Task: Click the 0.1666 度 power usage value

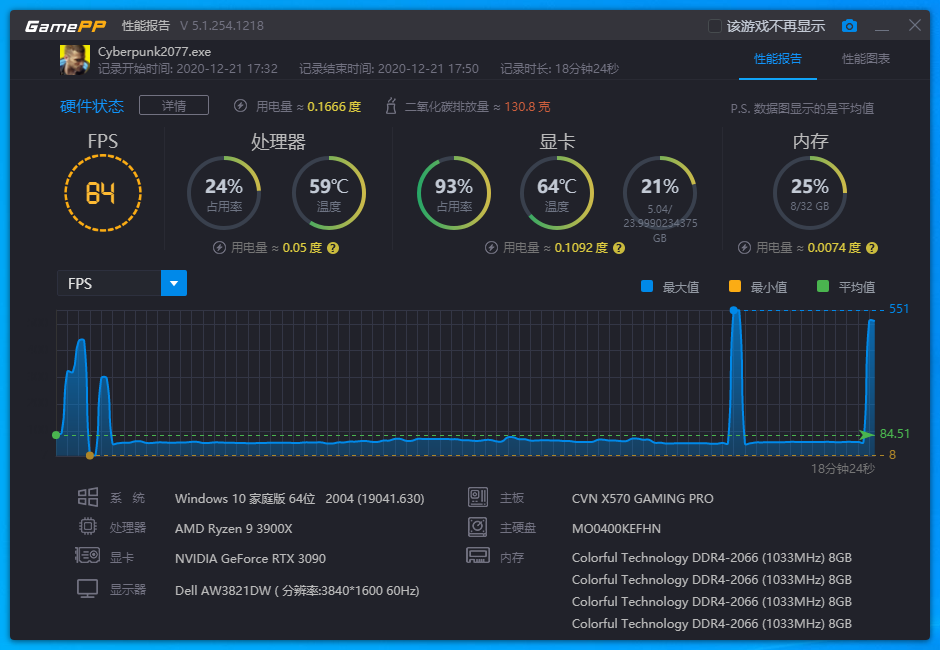Action: tap(334, 107)
